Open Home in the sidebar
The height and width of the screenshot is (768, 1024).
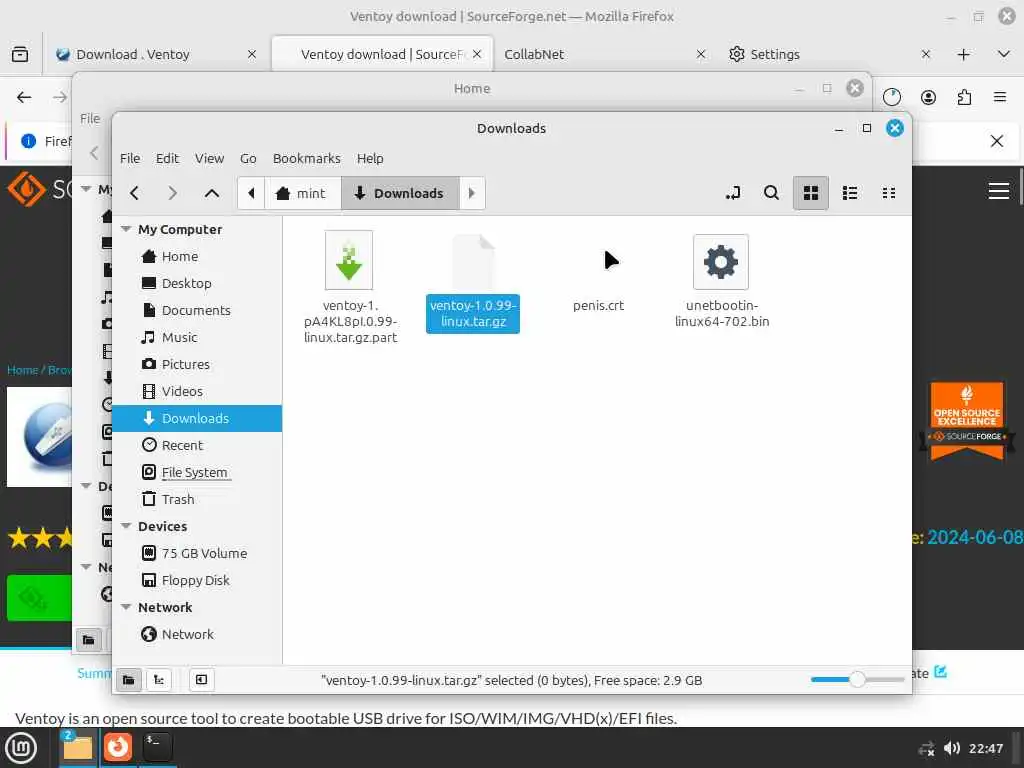click(197, 256)
